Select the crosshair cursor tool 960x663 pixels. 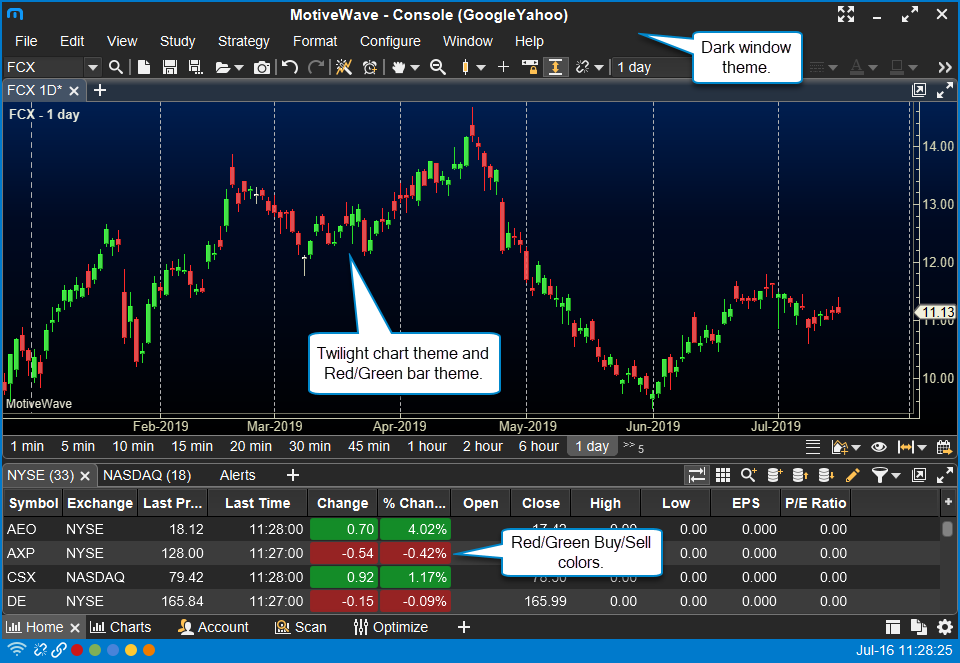coord(503,67)
